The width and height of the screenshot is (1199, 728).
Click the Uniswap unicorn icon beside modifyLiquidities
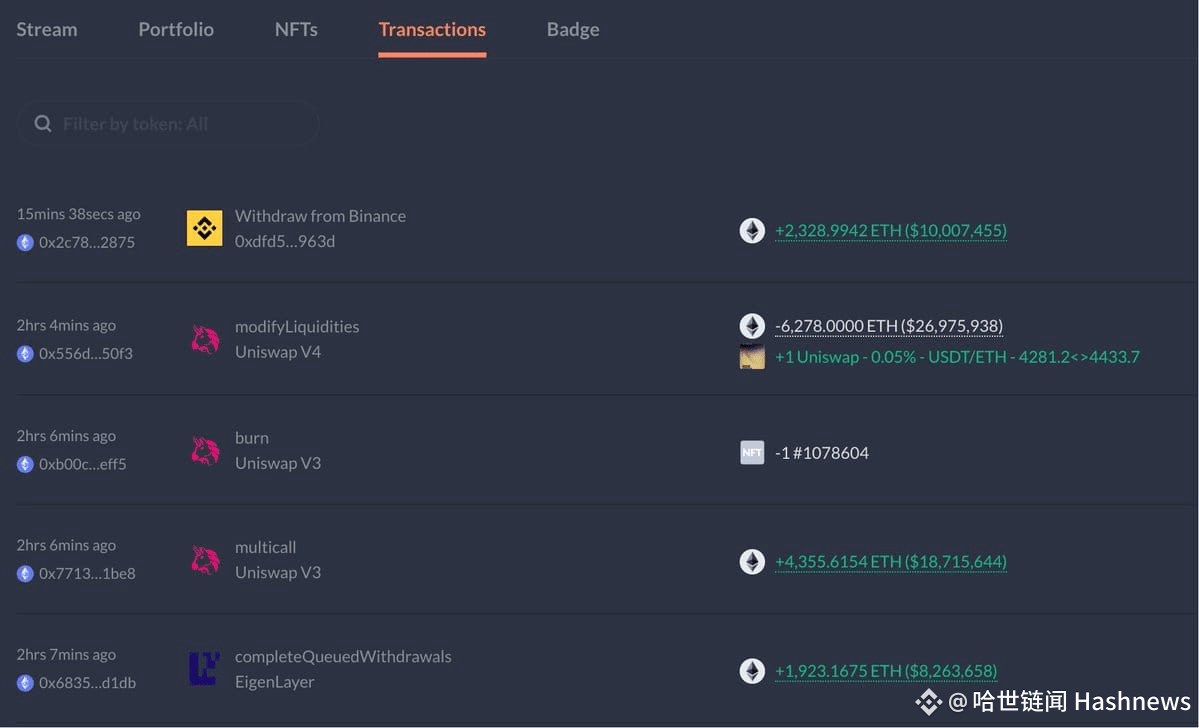pyautogui.click(x=205, y=340)
